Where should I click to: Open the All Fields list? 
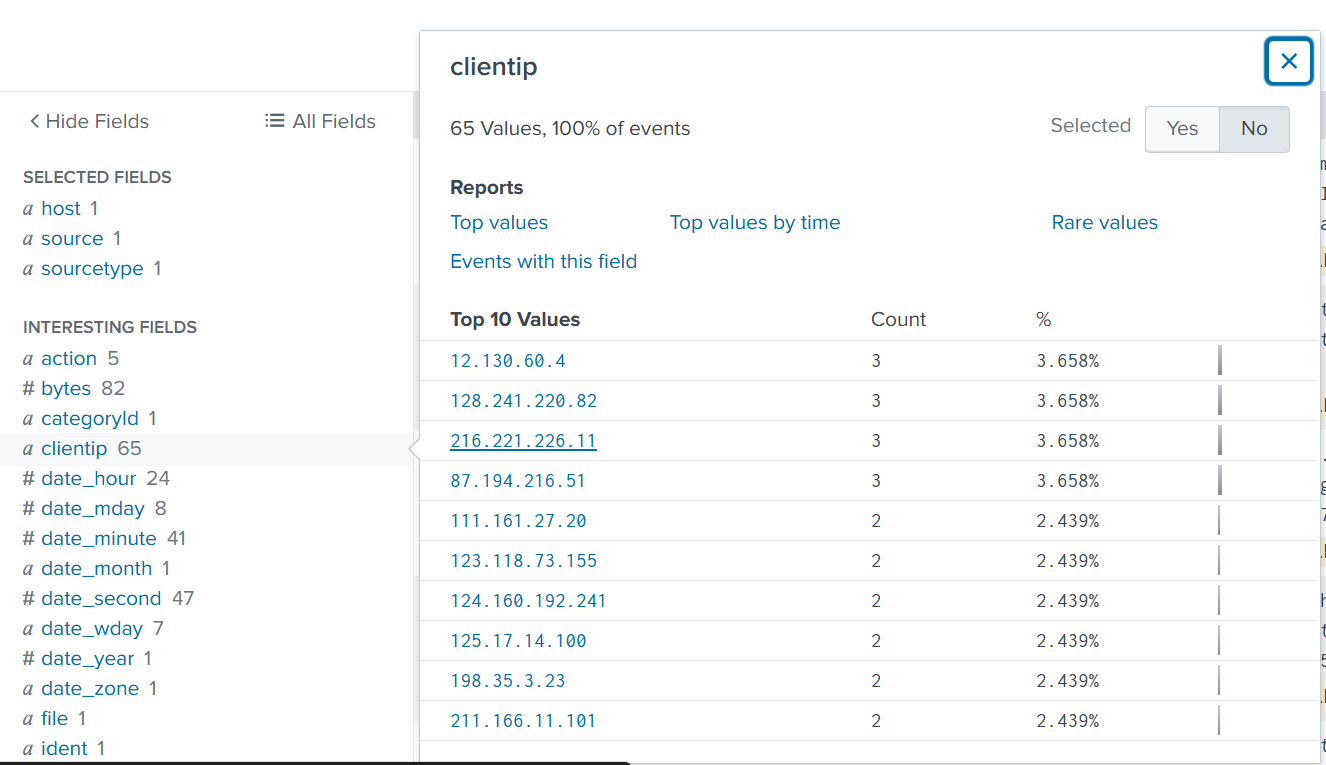tap(320, 122)
